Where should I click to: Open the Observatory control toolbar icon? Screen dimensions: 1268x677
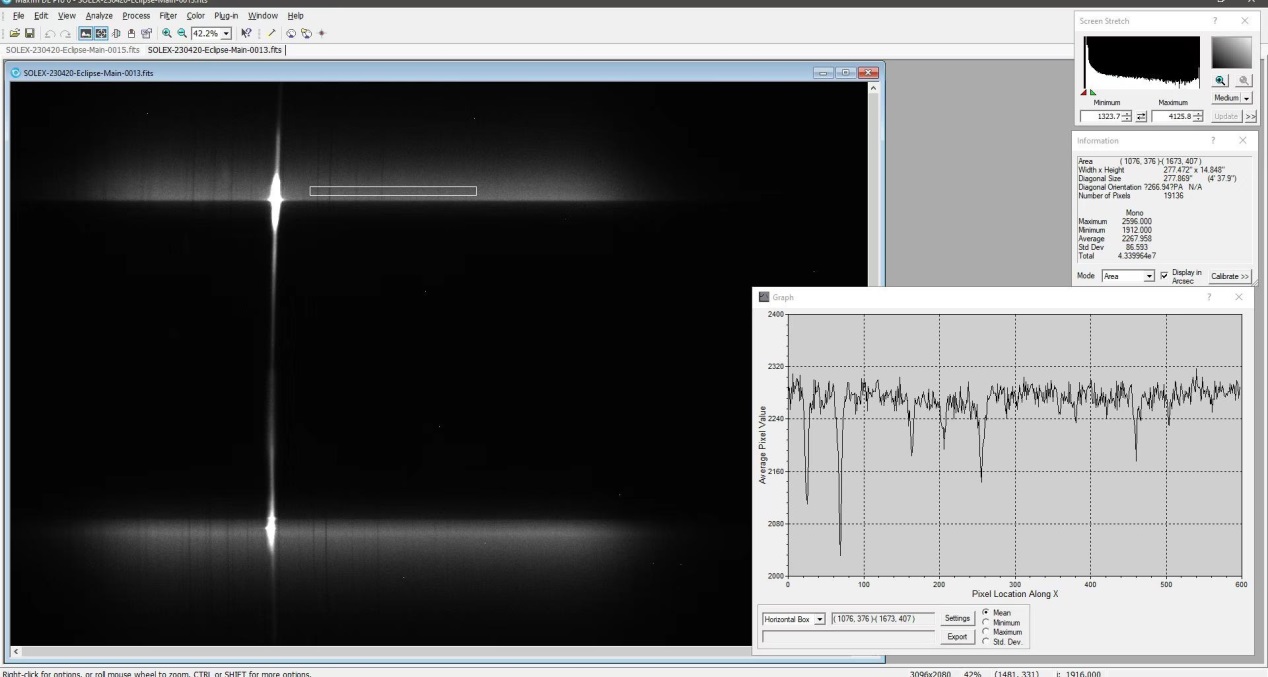[291, 33]
